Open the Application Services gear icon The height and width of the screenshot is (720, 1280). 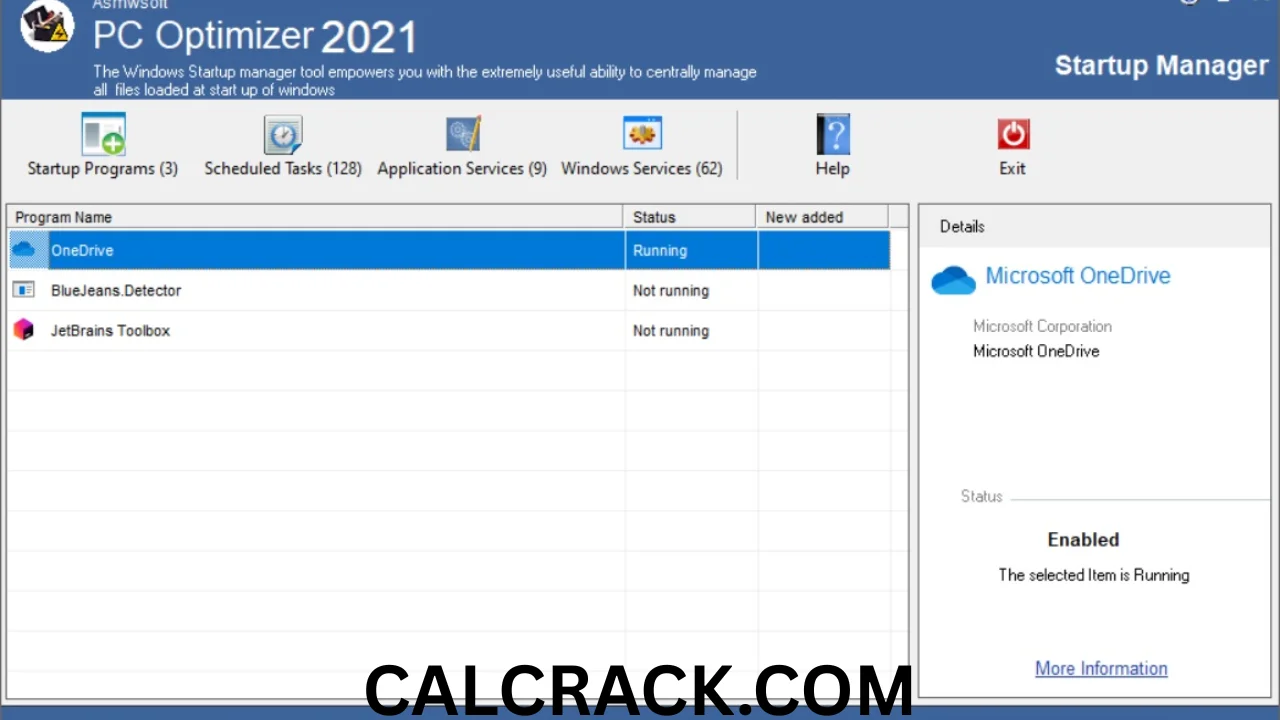(x=463, y=134)
